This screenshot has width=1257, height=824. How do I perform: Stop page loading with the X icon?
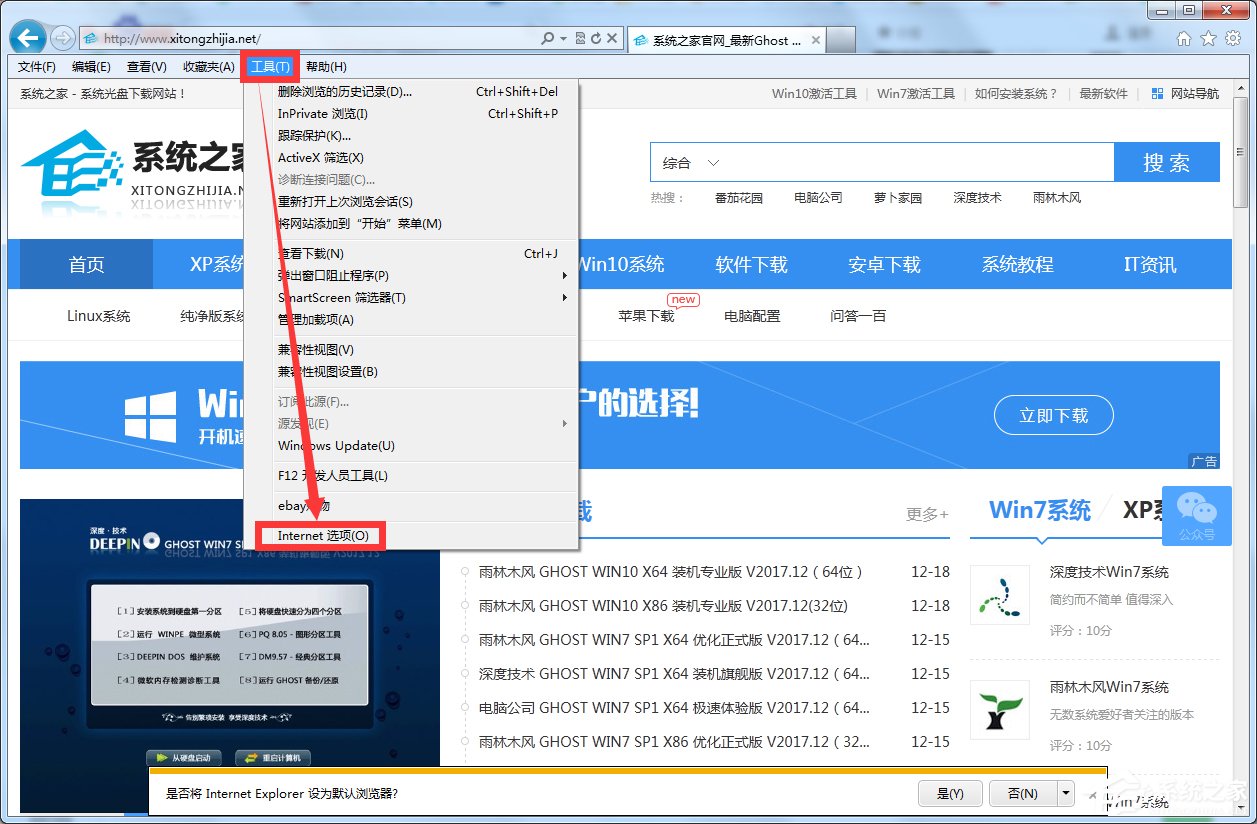click(613, 37)
